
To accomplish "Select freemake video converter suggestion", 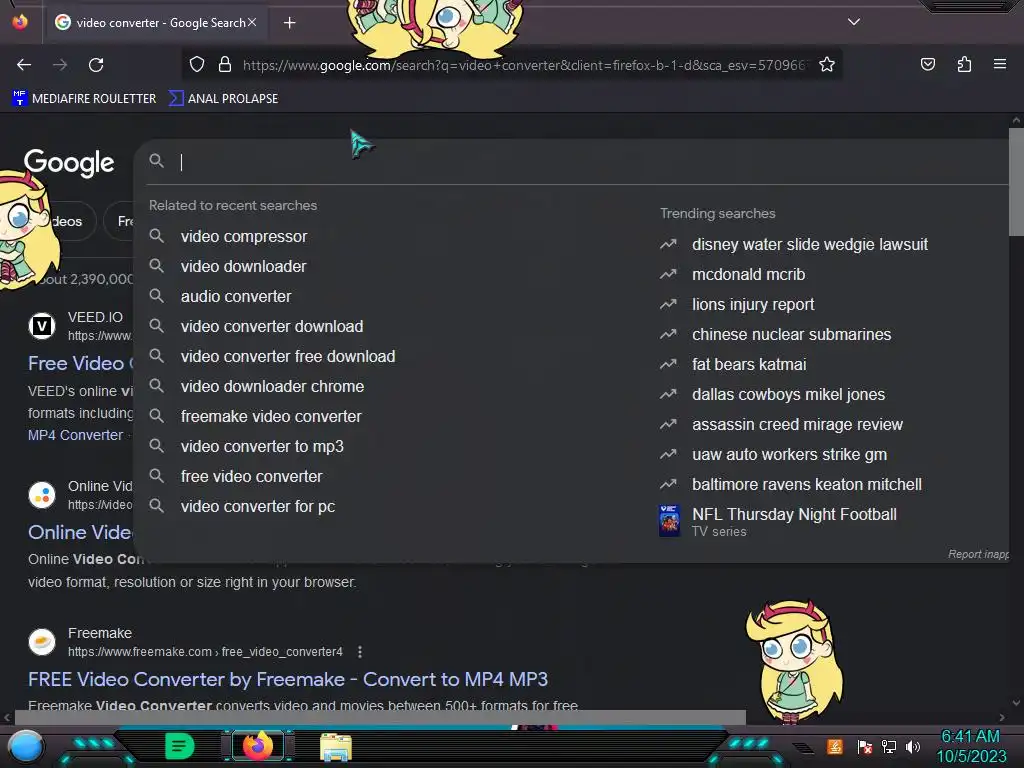I will pyautogui.click(x=271, y=417).
